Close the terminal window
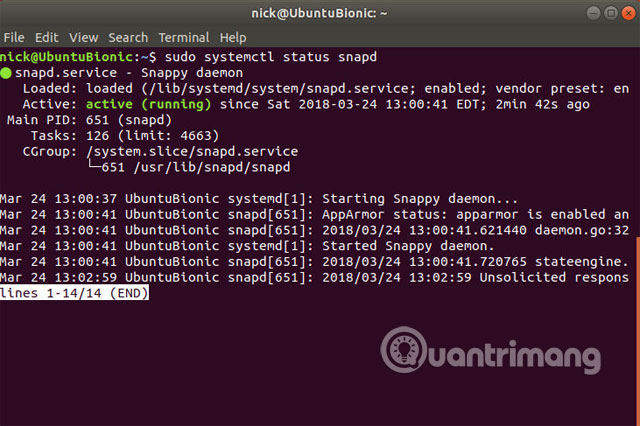This screenshot has height=426, width=640. [629, 13]
